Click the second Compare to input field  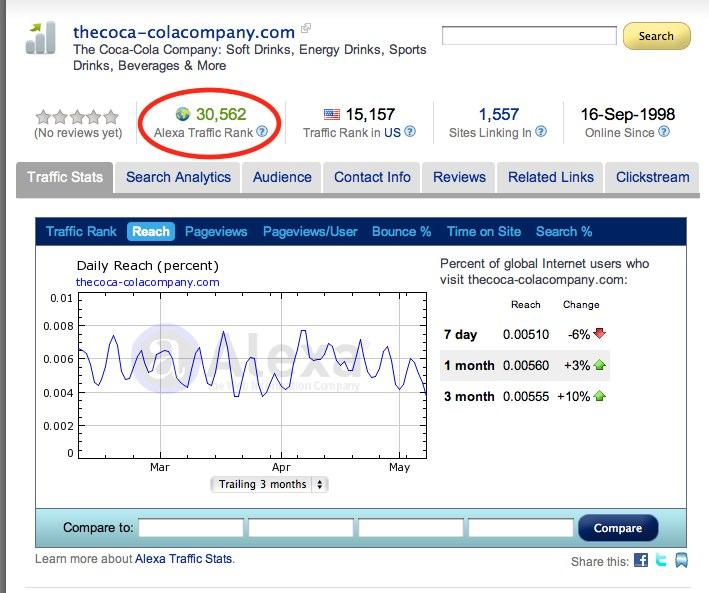(301, 528)
